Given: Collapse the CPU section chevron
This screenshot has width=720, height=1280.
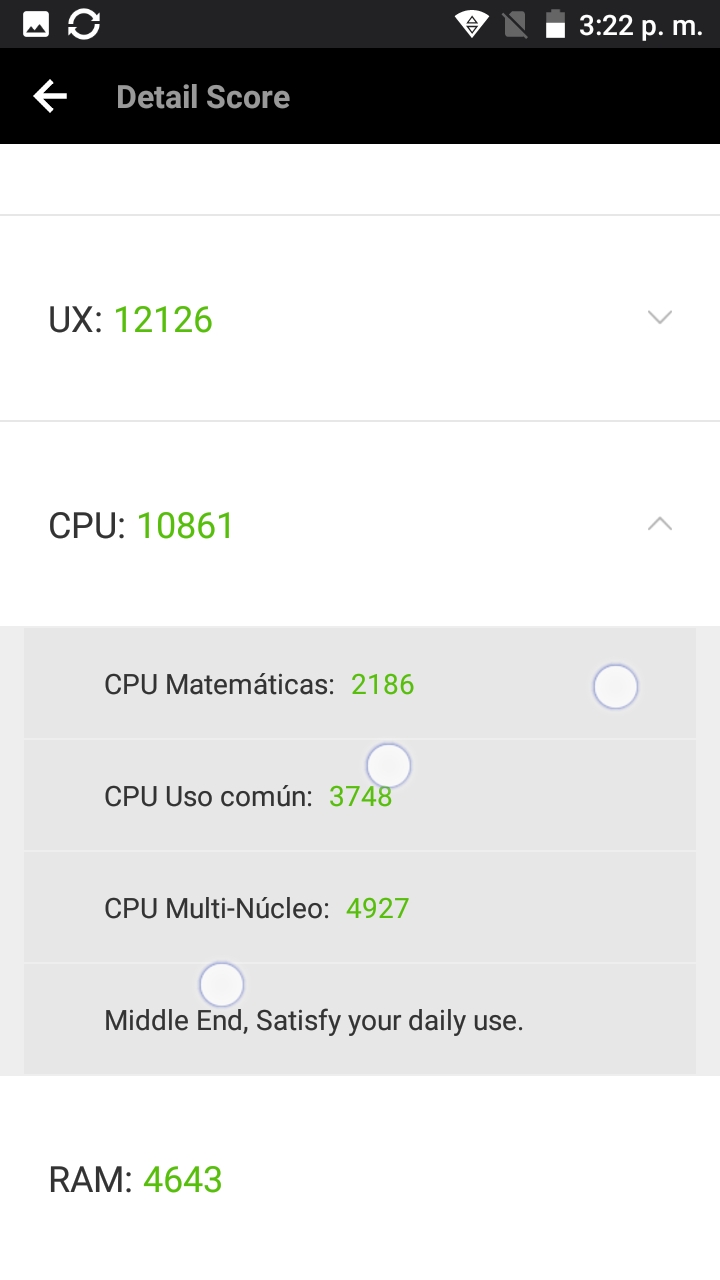Looking at the screenshot, I should pyautogui.click(x=660, y=524).
